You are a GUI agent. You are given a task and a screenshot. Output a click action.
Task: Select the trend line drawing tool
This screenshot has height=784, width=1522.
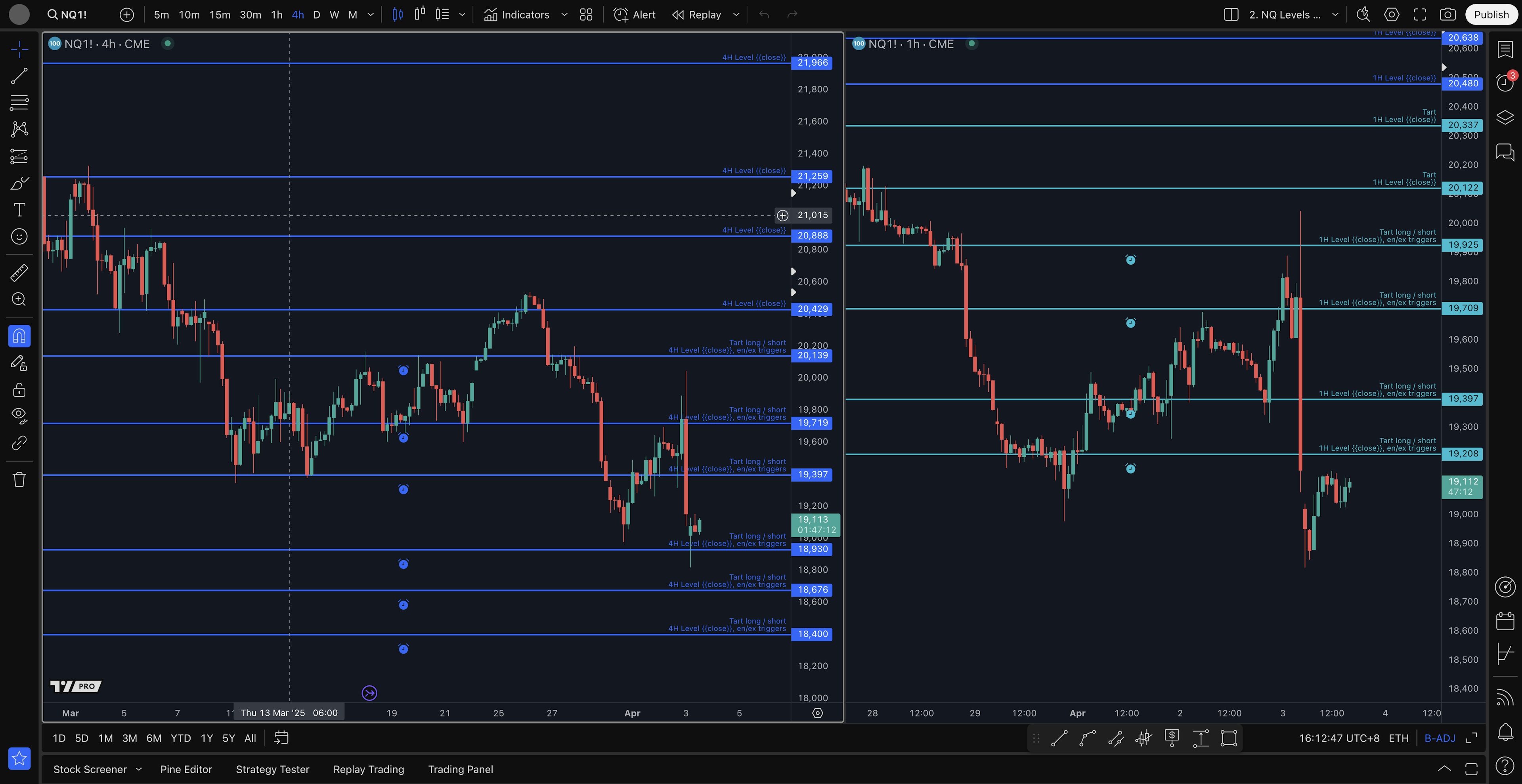click(19, 76)
